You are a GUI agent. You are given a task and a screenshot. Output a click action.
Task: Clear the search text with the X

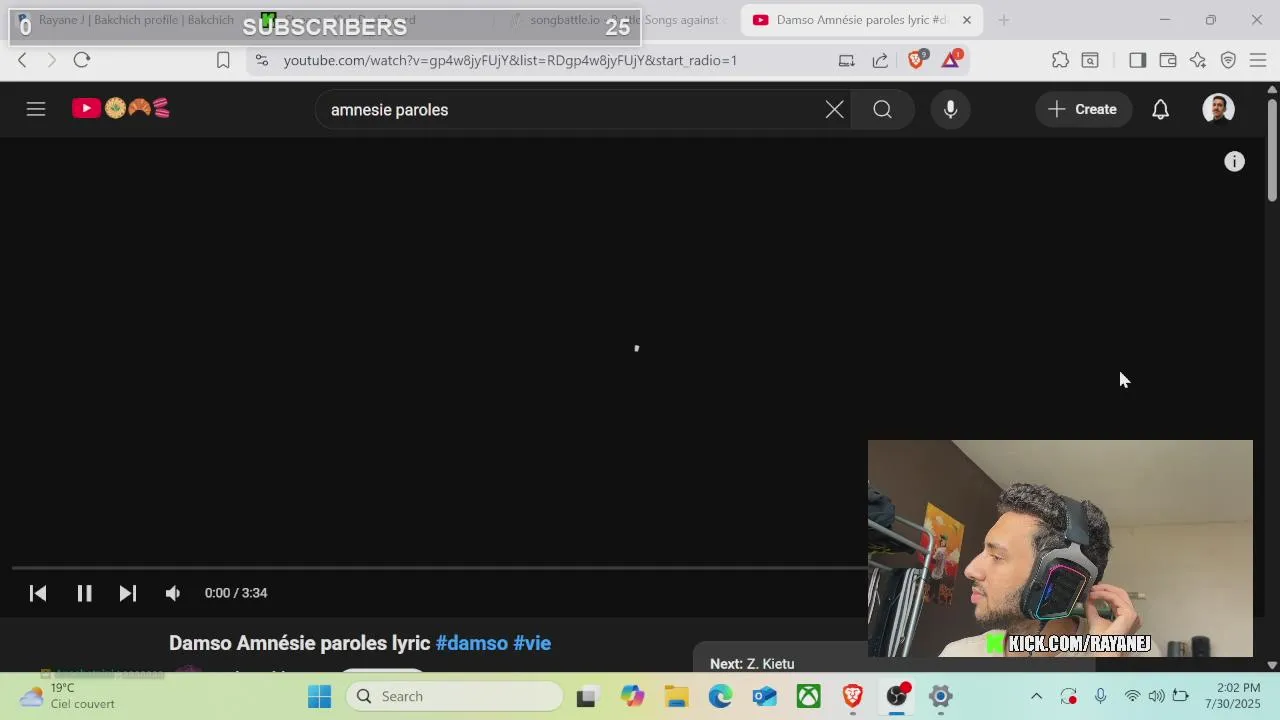(x=834, y=110)
